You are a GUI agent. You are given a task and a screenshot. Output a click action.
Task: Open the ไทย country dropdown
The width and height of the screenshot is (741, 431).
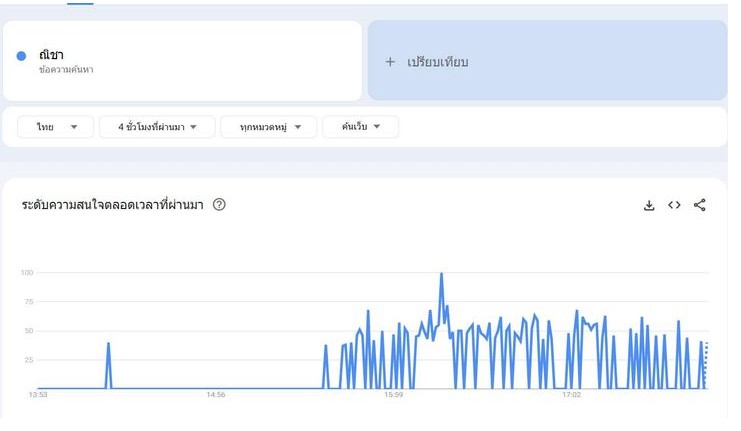click(56, 127)
